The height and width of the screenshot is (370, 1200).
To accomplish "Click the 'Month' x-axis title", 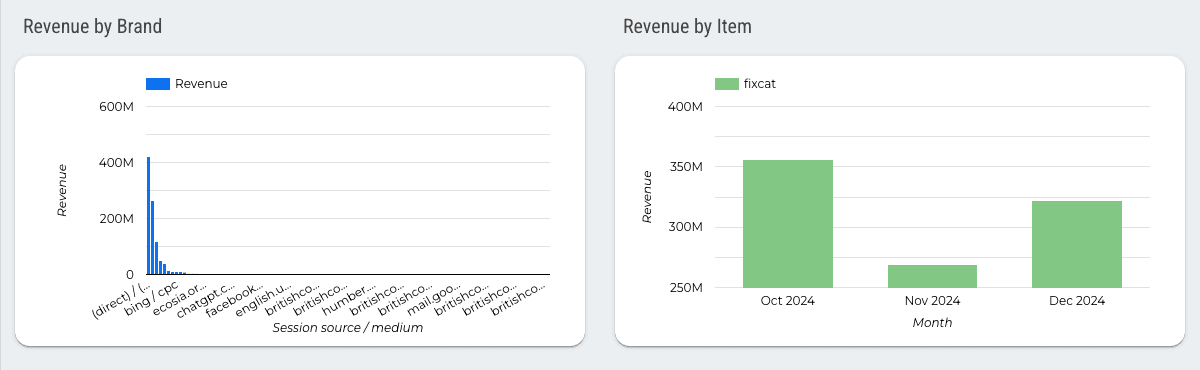I will point(932,323).
